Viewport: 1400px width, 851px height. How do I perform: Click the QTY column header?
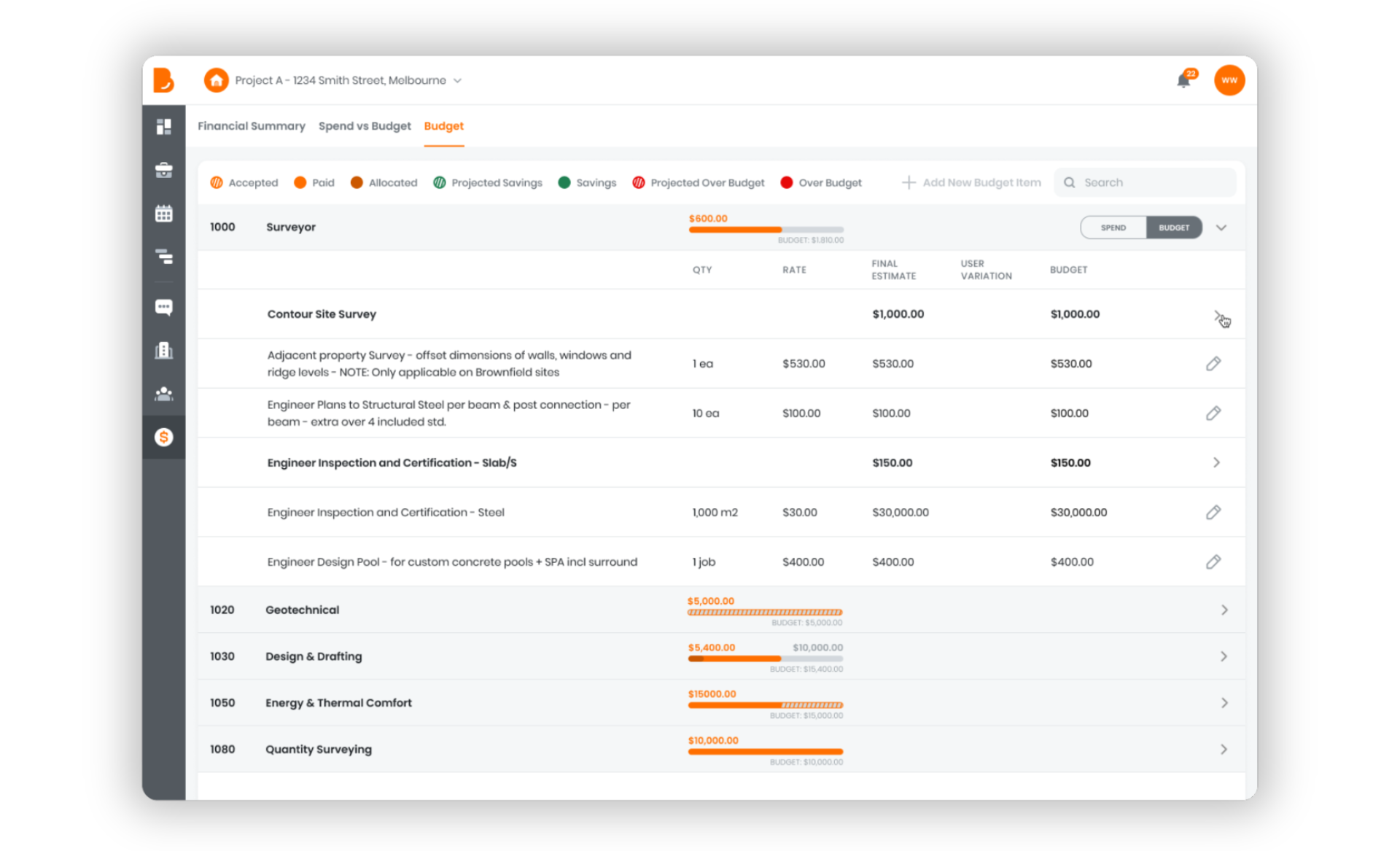(x=702, y=270)
